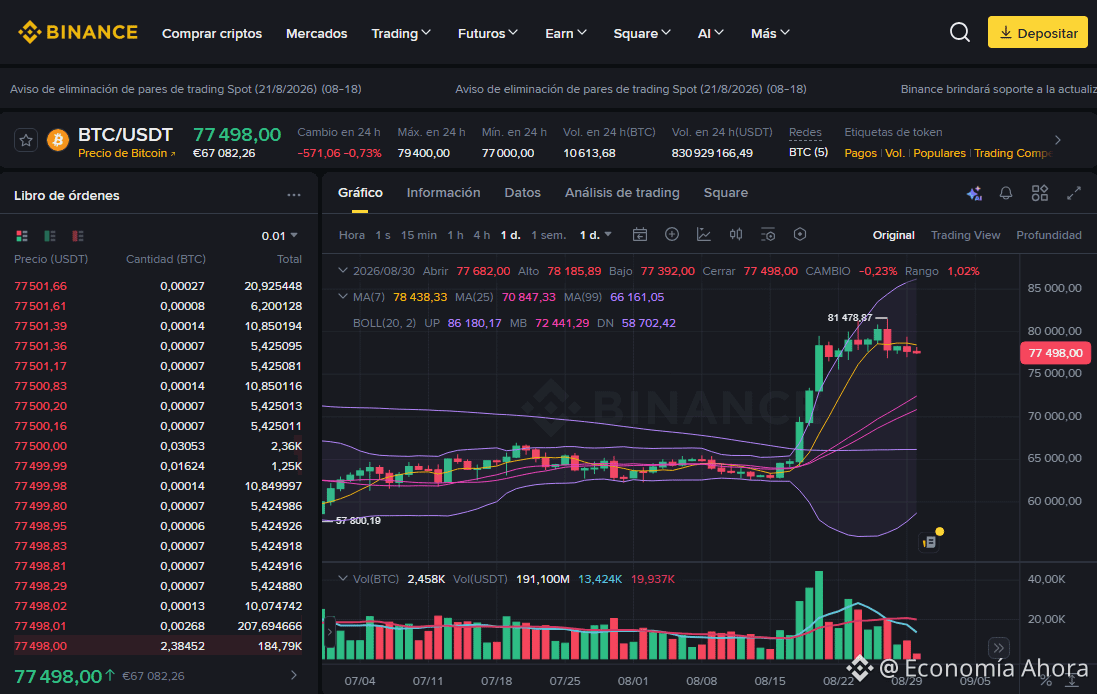Image resolution: width=1097 pixels, height=694 pixels.
Task: Open more details arrow beside last price
Action: pyautogui.click(x=294, y=675)
